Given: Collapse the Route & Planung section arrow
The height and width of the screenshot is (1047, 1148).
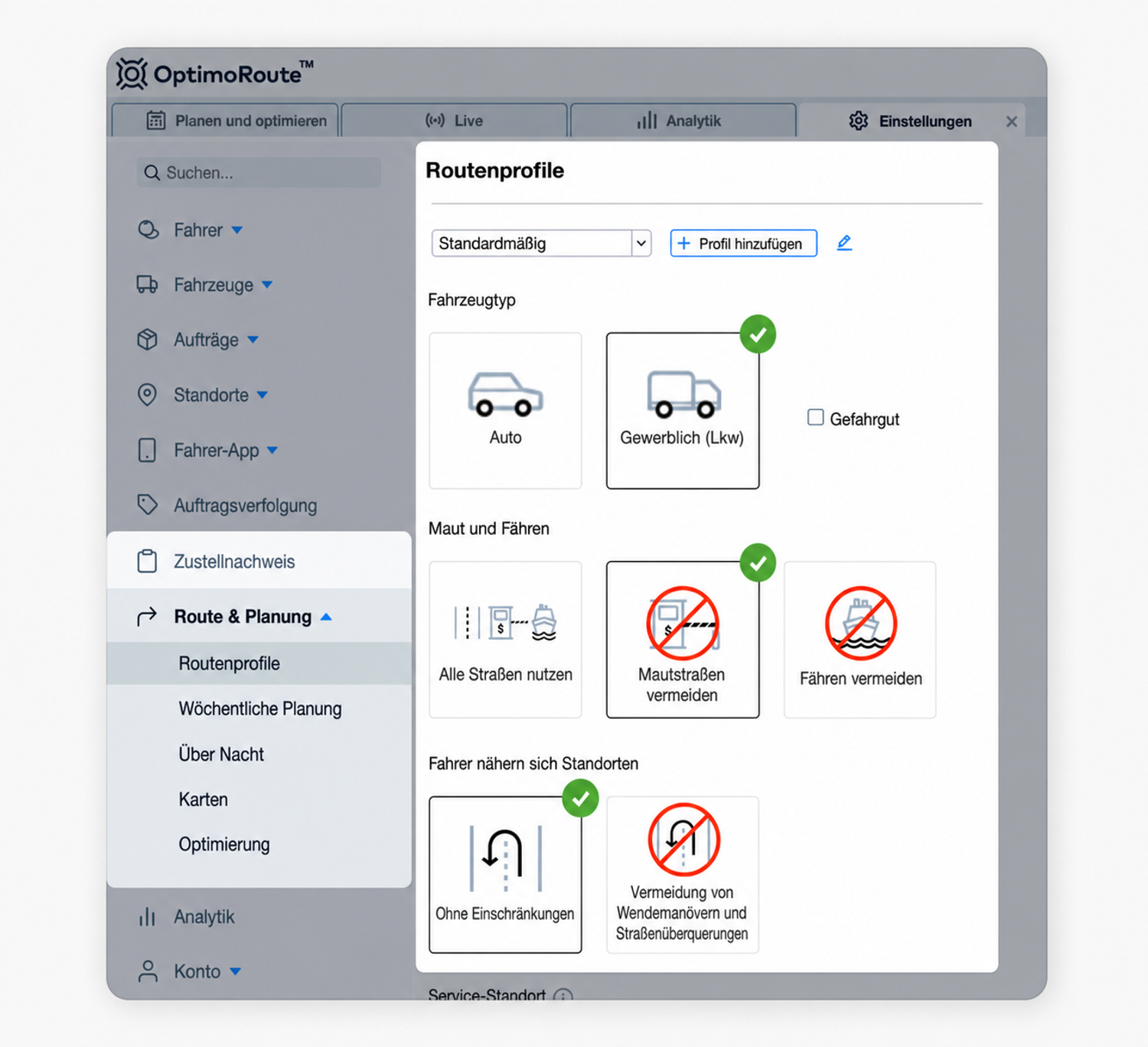Looking at the screenshot, I should click(326, 616).
